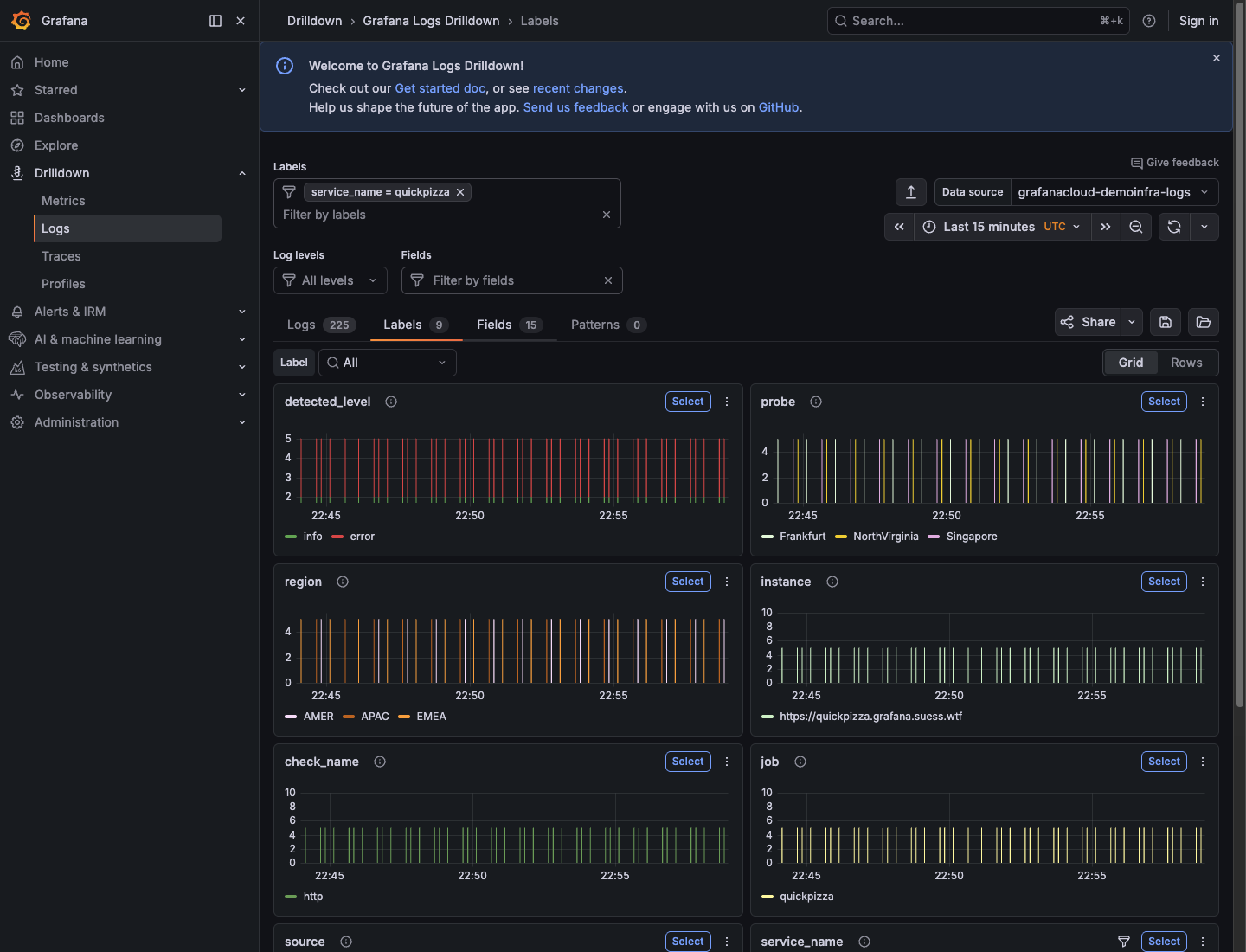Click the Traces item under Drilldown

click(x=61, y=255)
